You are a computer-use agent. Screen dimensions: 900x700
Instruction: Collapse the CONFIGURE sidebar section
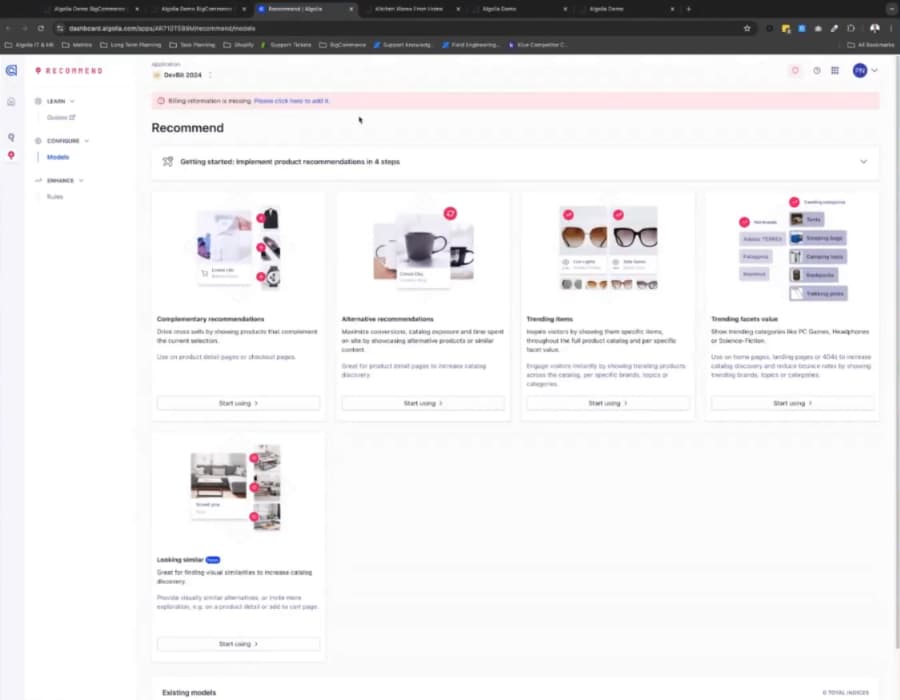coord(62,141)
